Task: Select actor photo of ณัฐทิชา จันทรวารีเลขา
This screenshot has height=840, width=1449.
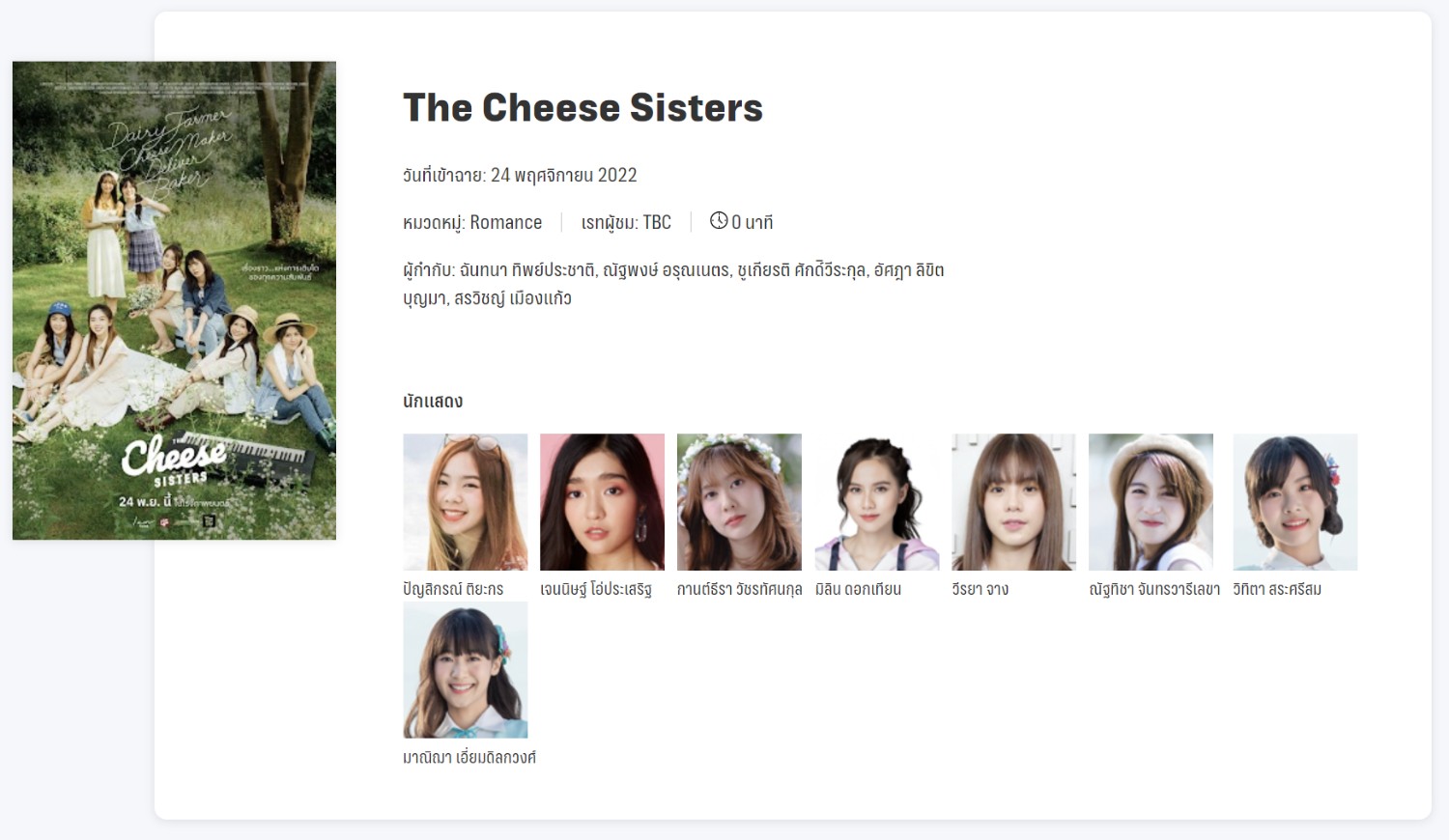Action: (x=1151, y=502)
